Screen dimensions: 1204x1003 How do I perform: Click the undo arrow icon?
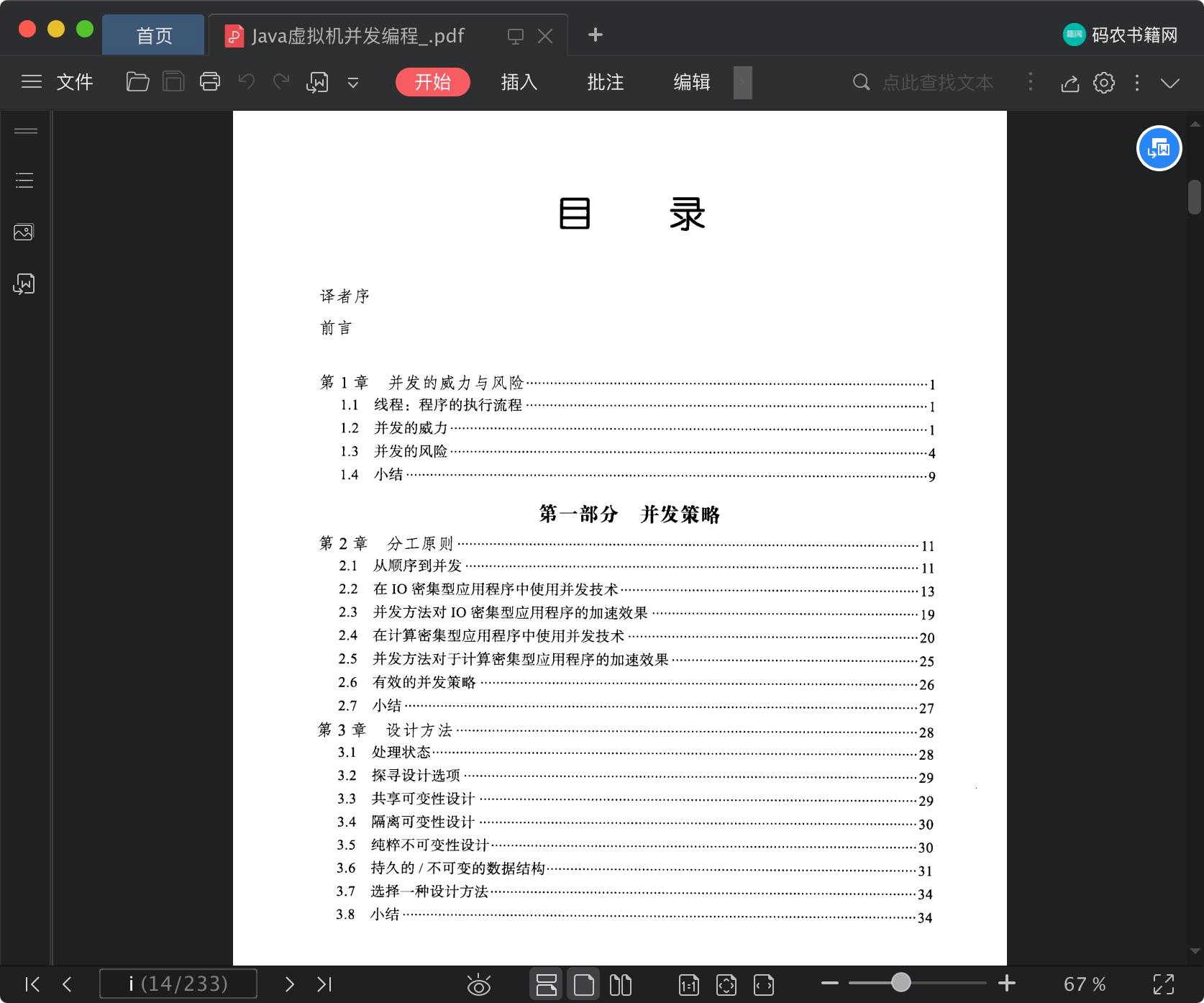tap(246, 82)
